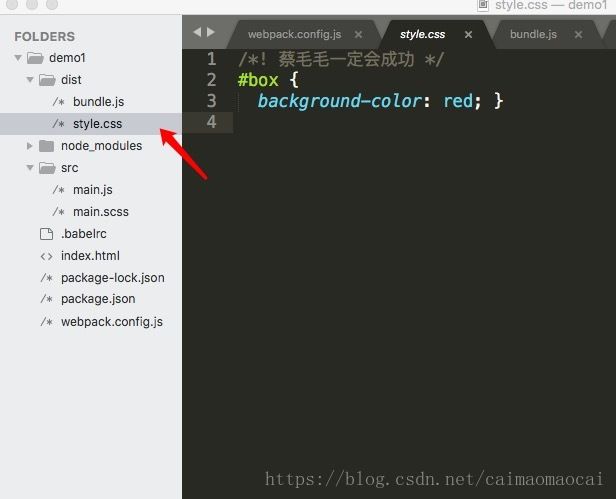
Task: Collapse the demo1 folder triangle
Action: click(x=18, y=58)
